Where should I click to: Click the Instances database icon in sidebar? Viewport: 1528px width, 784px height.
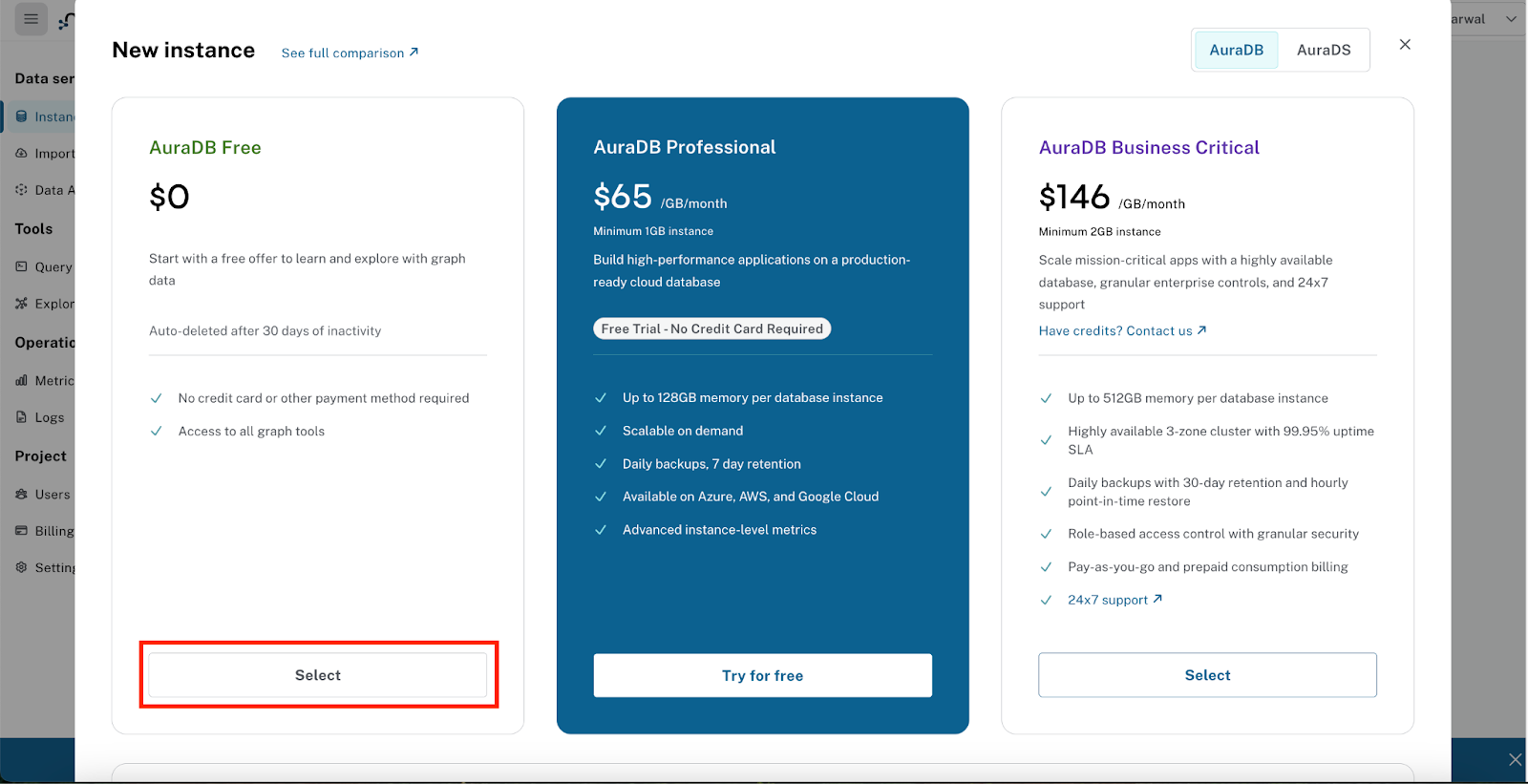22,117
